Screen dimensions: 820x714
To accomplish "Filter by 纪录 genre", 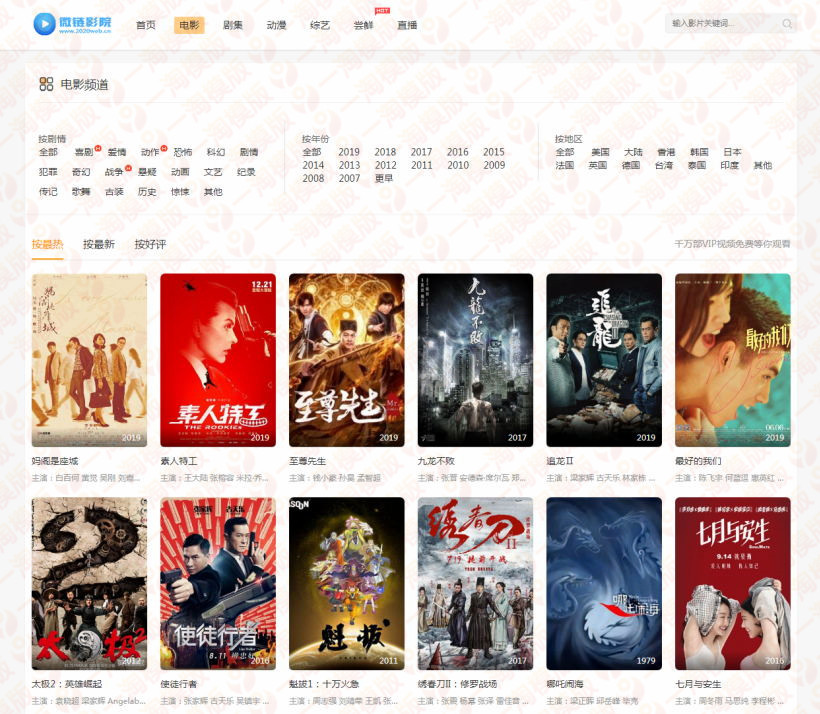I will (x=246, y=172).
